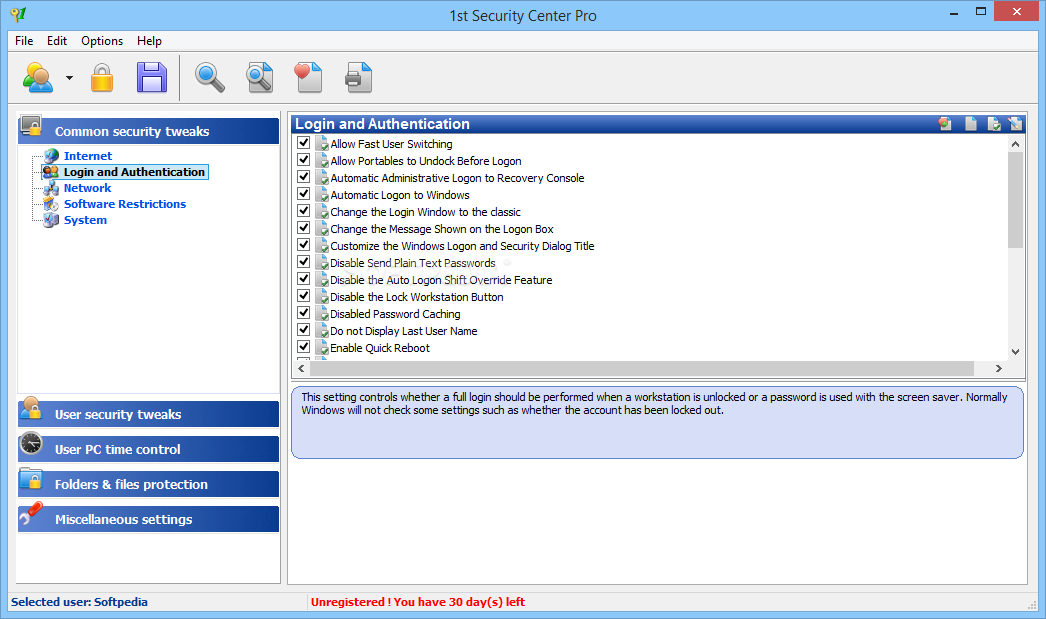Image resolution: width=1046 pixels, height=619 pixels.
Task: Toggle Change the Login Window to classic checkbox
Action: click(x=304, y=211)
